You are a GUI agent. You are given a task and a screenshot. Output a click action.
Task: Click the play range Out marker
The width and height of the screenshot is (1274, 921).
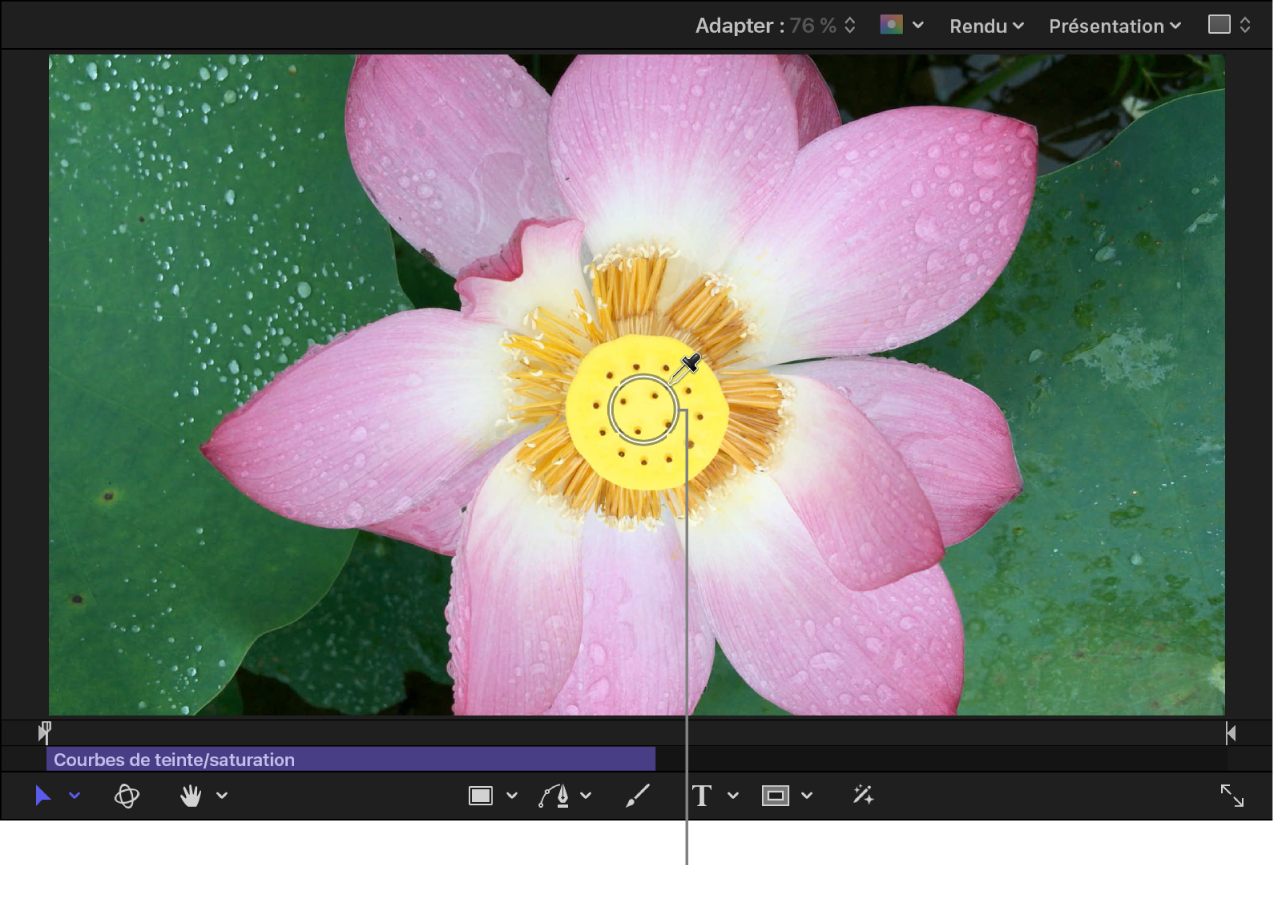click(x=1231, y=733)
